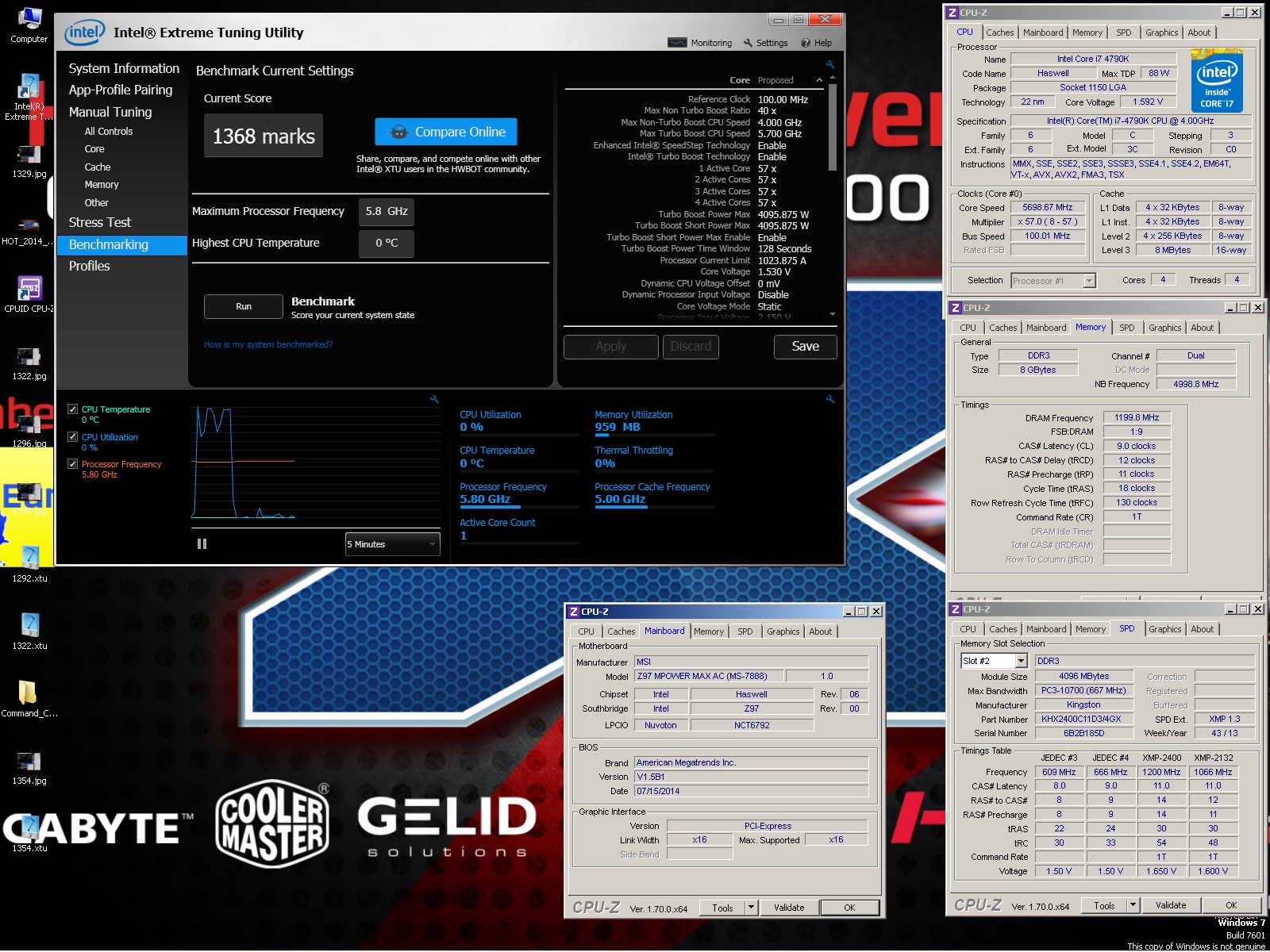Image resolution: width=1270 pixels, height=952 pixels.
Task: Toggle CPU Temperature graph checkbox
Action: 73,409
